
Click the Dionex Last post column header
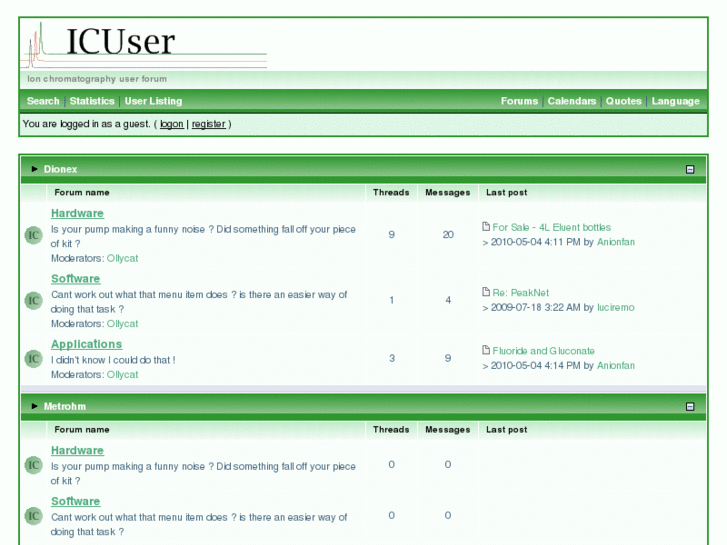click(506, 192)
